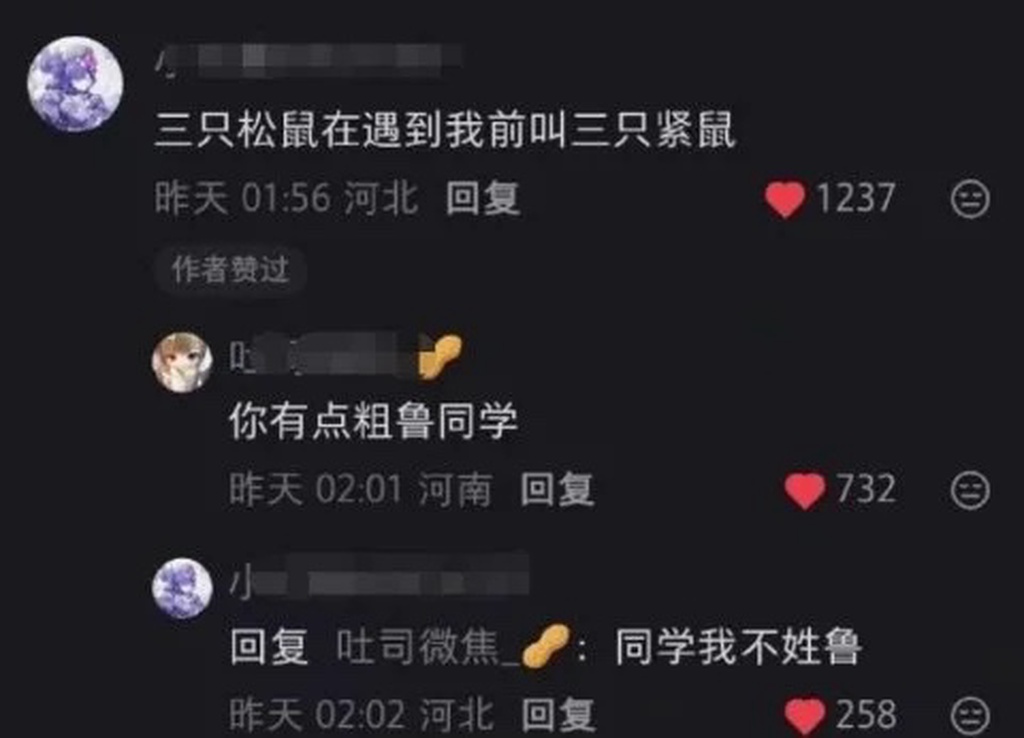Like the reply with 258 likes
1024x738 pixels.
coord(805,716)
